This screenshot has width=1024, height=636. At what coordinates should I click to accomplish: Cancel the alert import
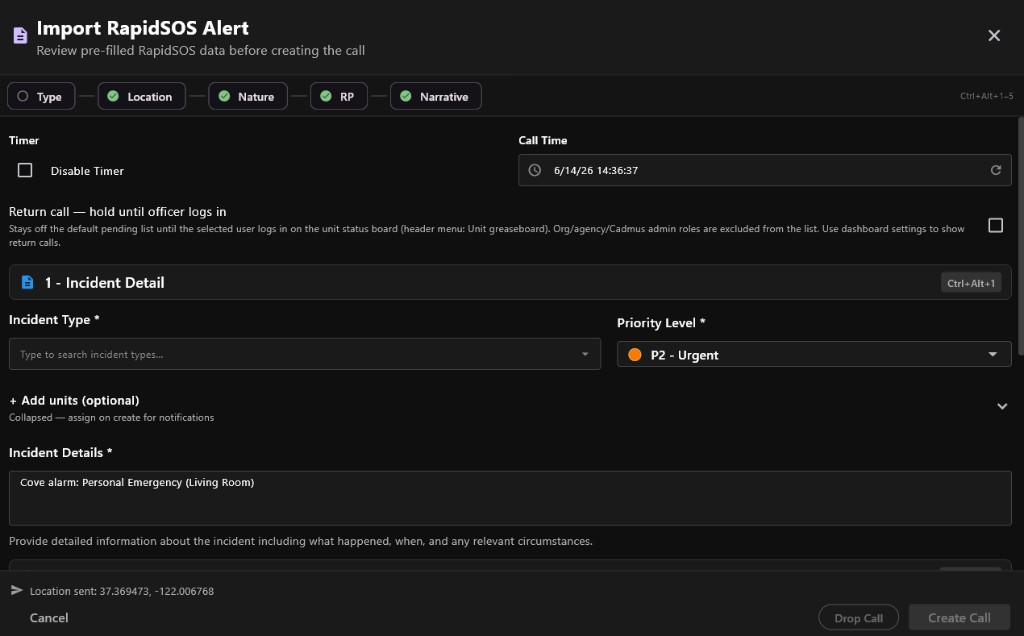(49, 618)
